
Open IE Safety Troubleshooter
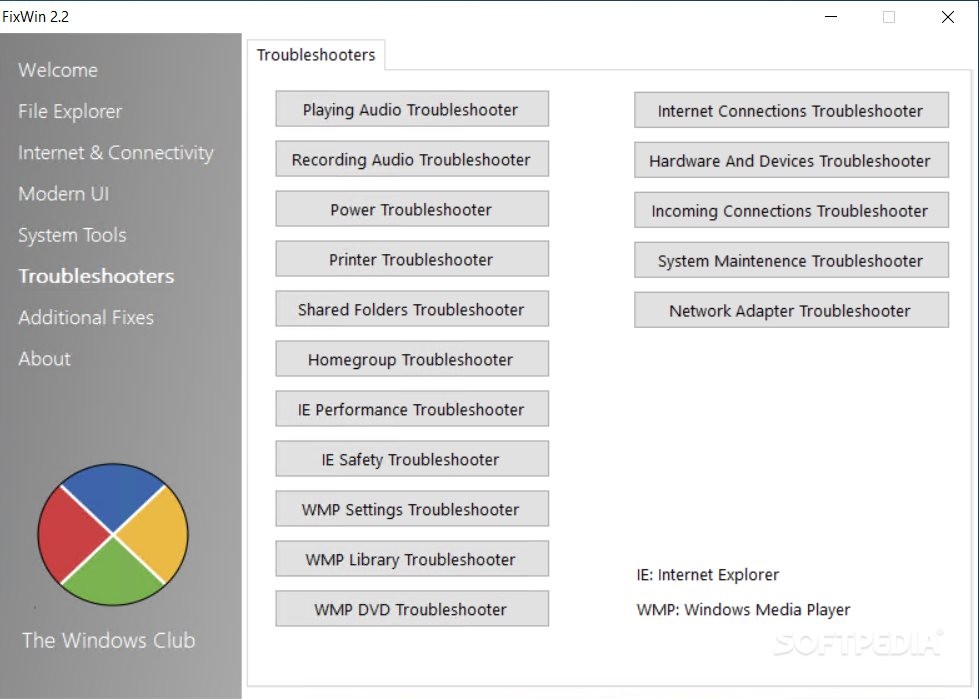pyautogui.click(x=412, y=459)
